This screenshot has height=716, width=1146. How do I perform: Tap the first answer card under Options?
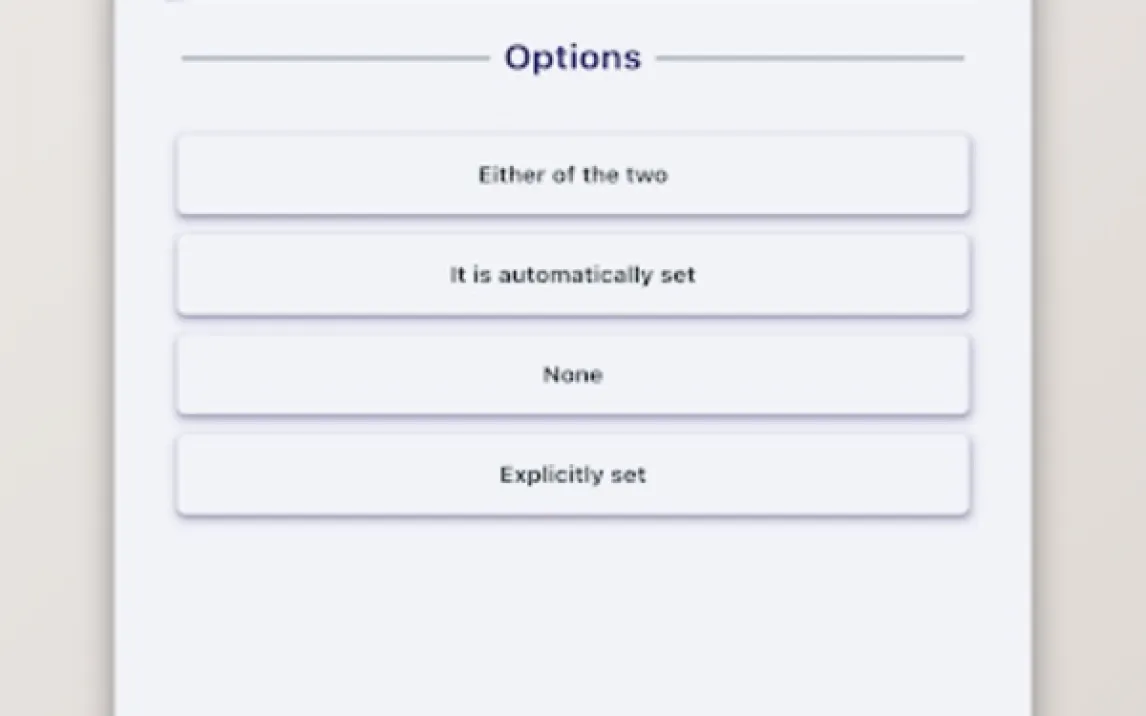coord(572,175)
